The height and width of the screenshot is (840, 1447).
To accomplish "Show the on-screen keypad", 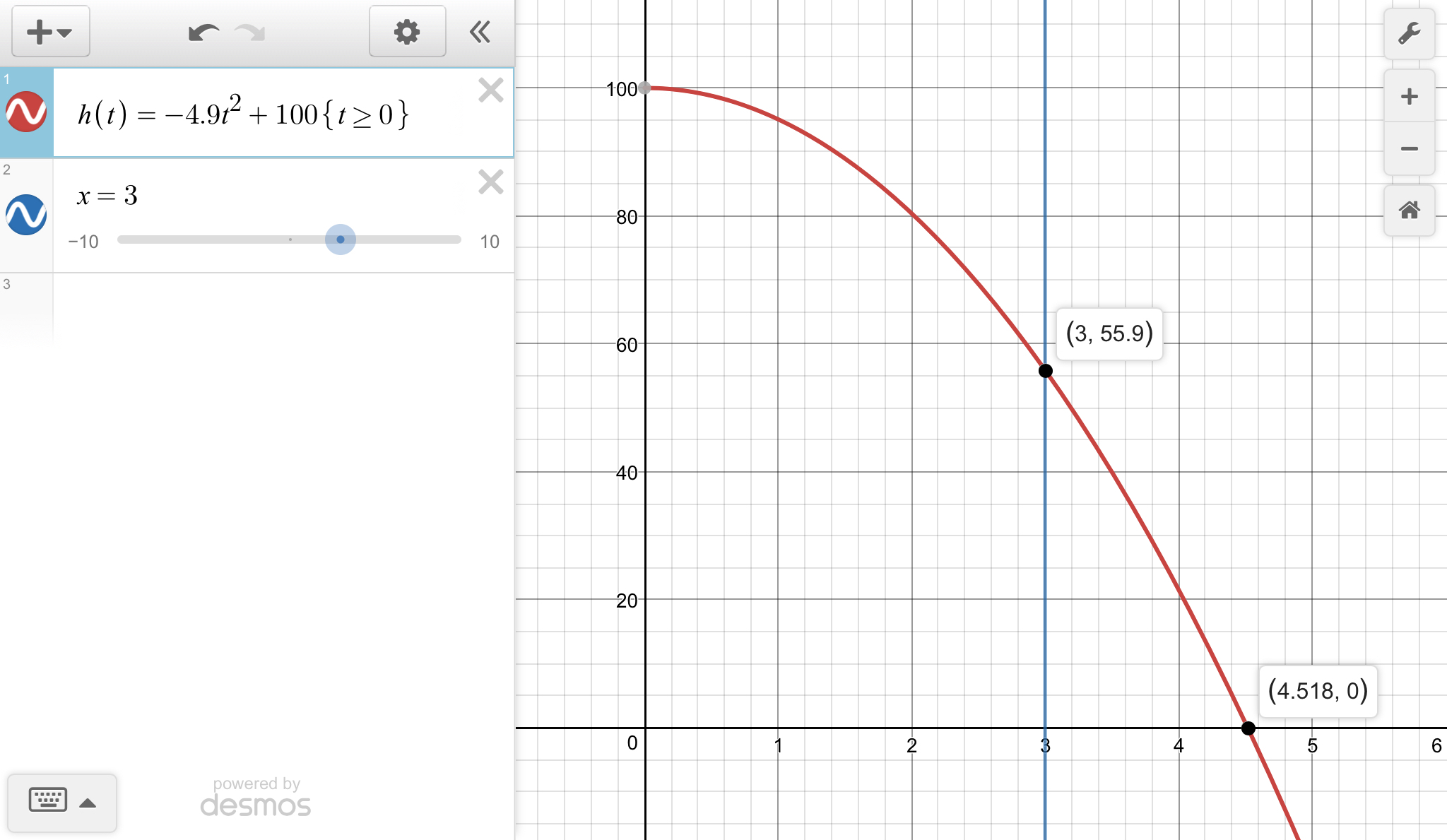I will click(48, 801).
